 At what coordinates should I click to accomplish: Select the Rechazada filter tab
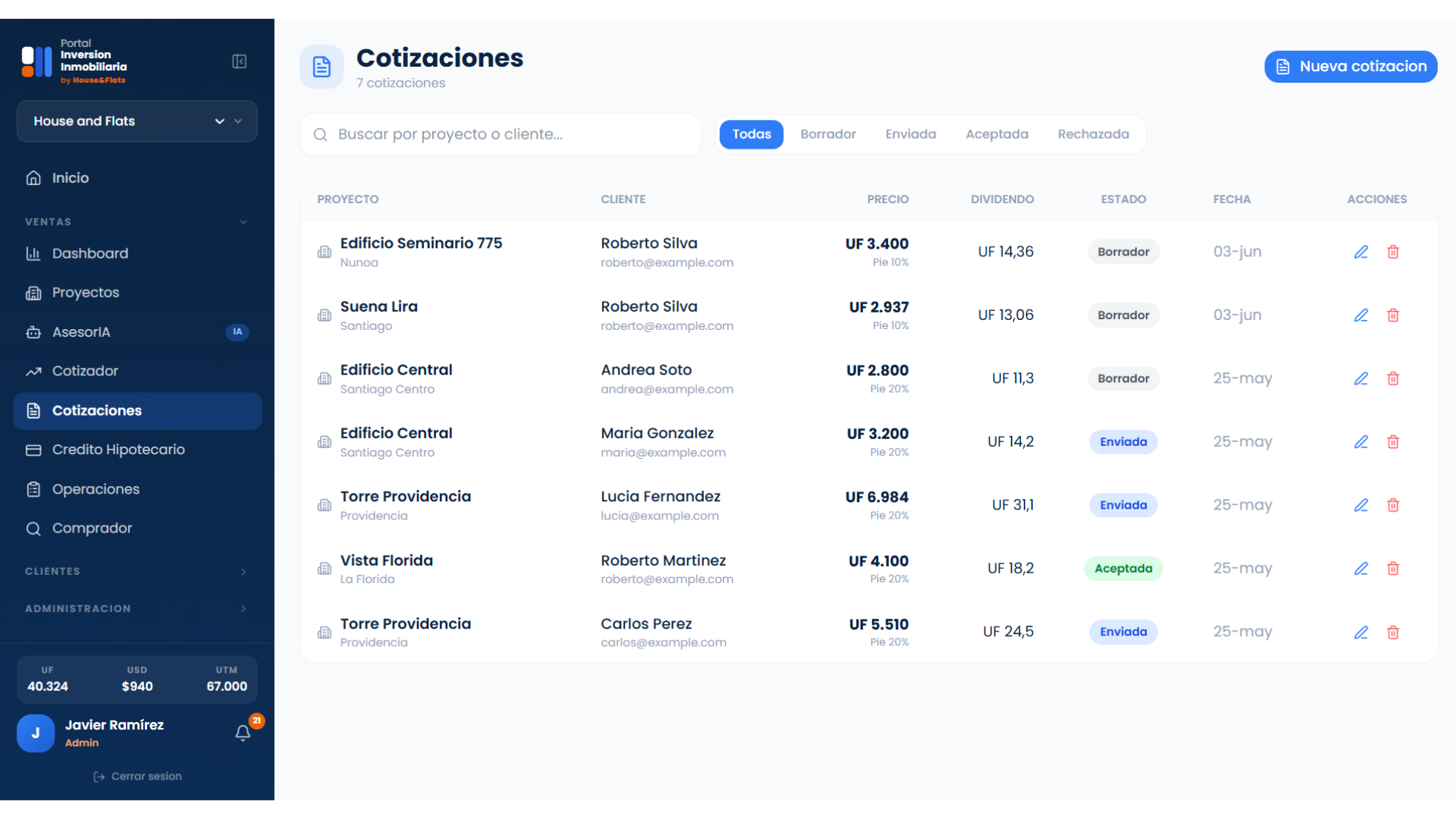click(x=1093, y=134)
